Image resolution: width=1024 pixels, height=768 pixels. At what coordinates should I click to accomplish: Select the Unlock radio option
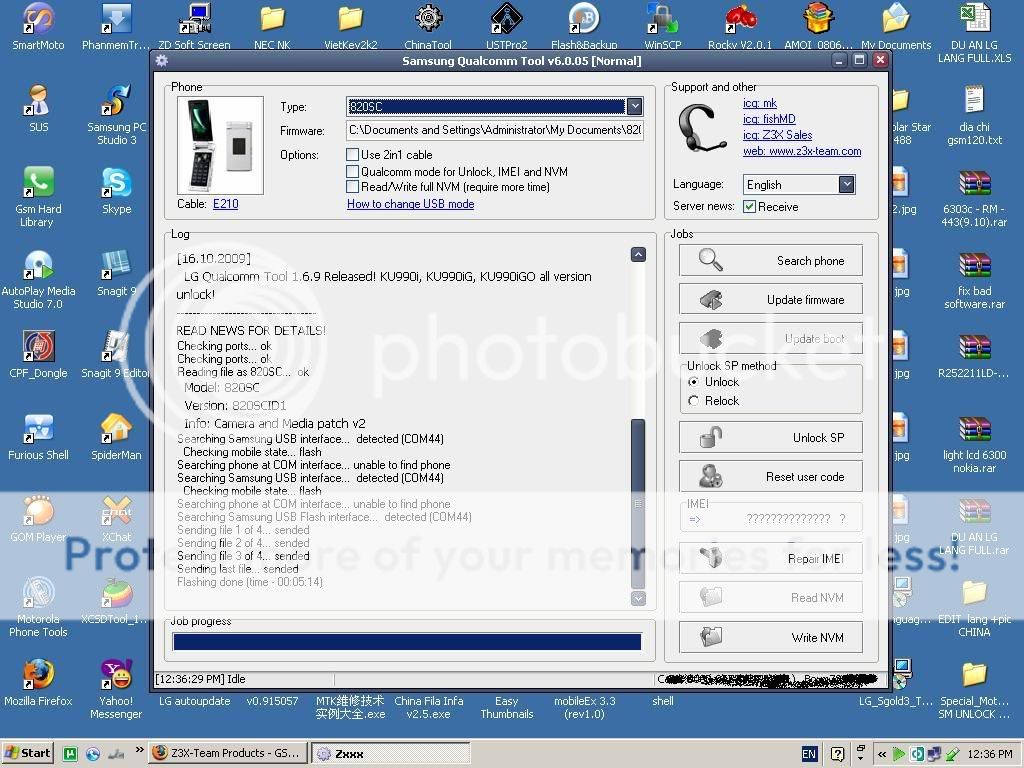point(694,381)
